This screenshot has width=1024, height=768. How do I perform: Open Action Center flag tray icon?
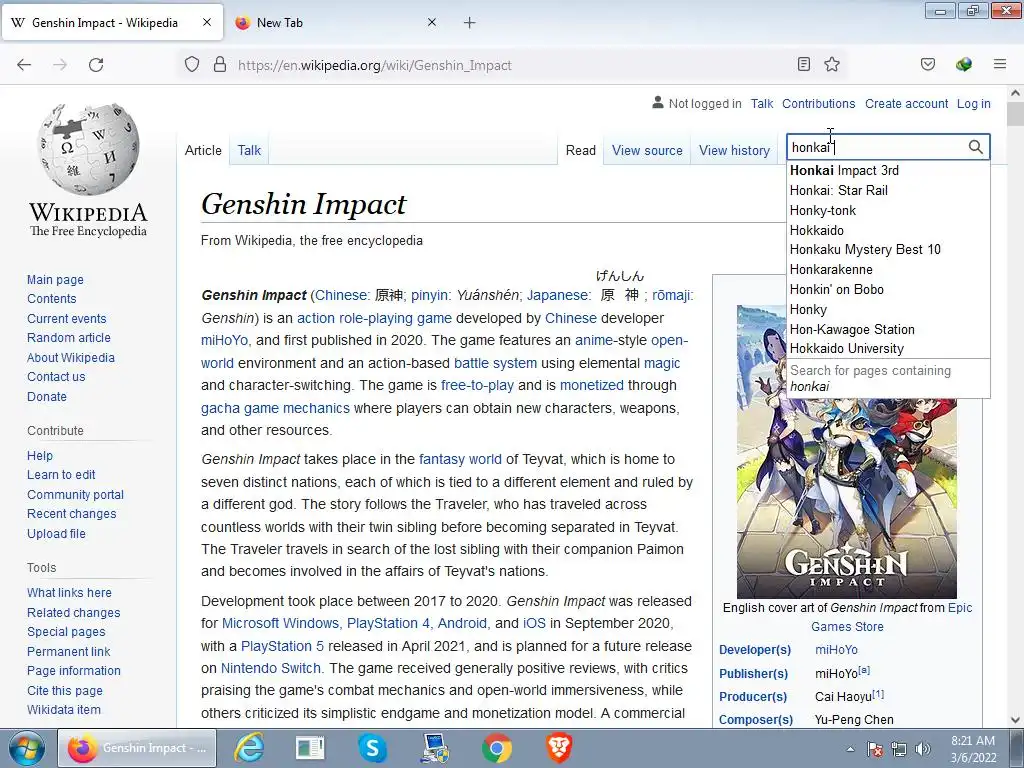pos(874,749)
